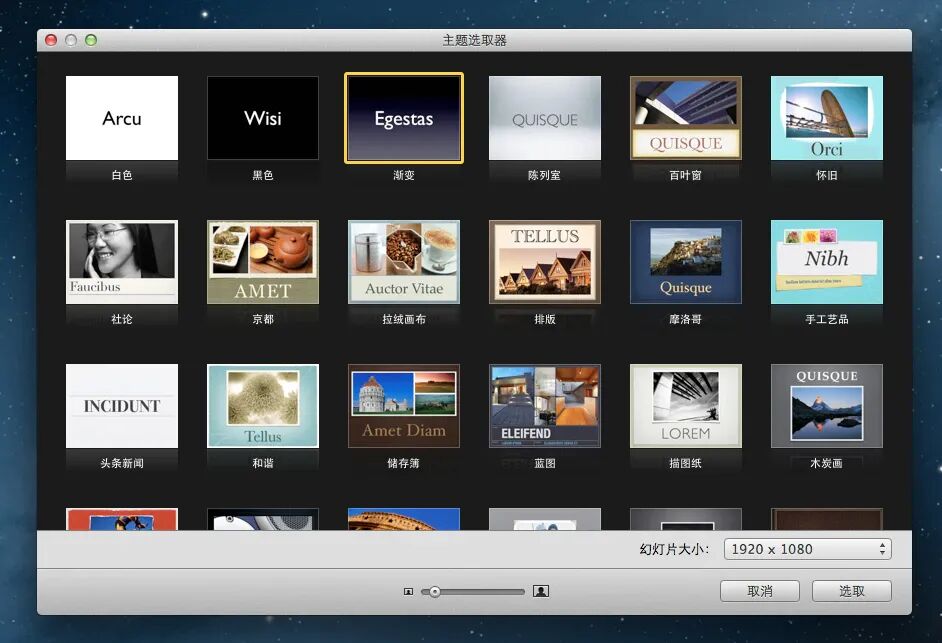Click the large thumbnail size icon
Image resolution: width=942 pixels, height=643 pixels.
tap(541, 591)
